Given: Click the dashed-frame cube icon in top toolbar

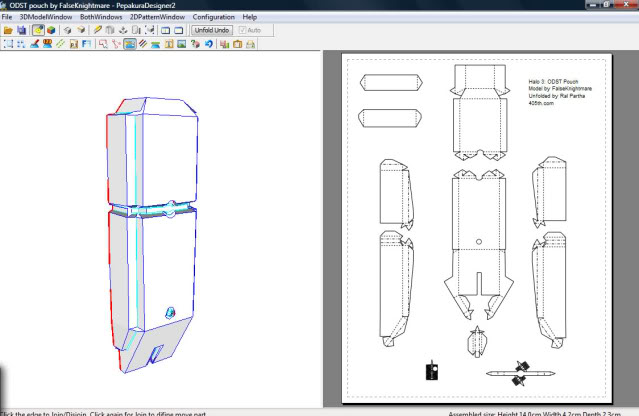Looking at the screenshot, I should 150,30.
